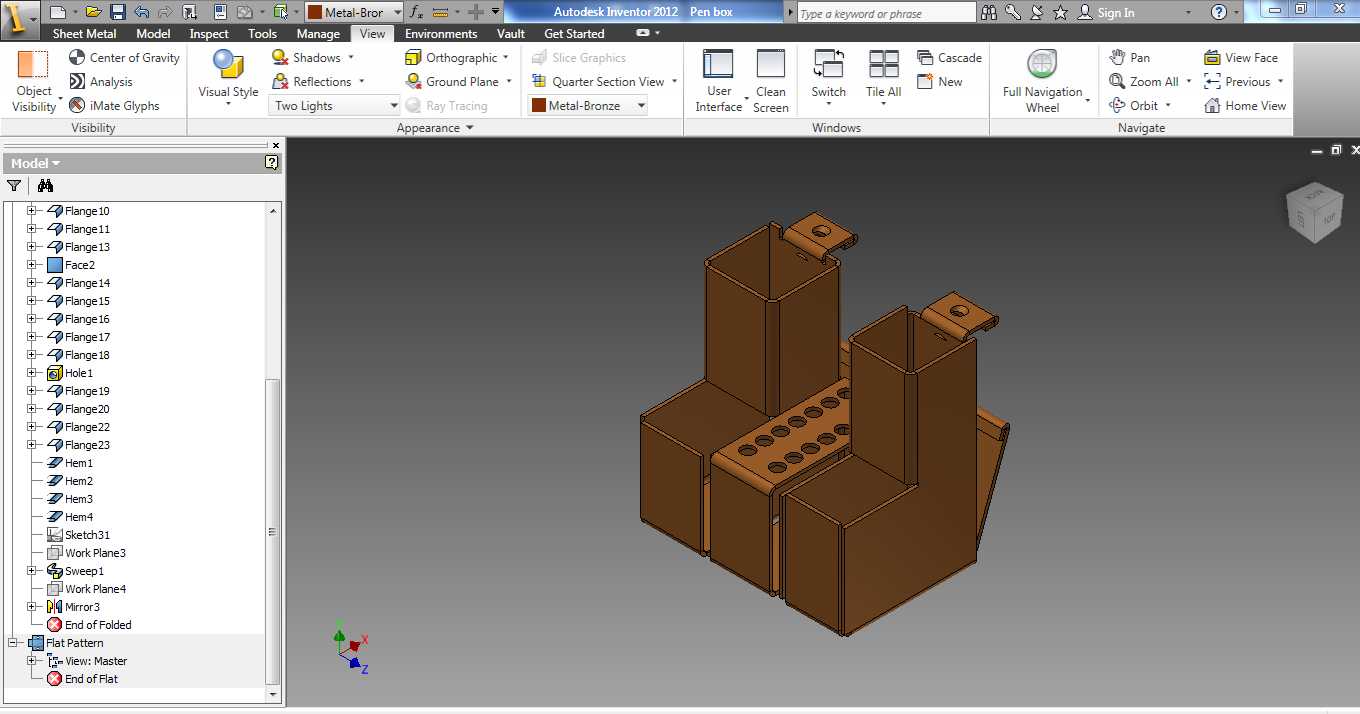The image size is (1360, 714).
Task: Expand the Flange10 tree node
Action: coord(31,211)
